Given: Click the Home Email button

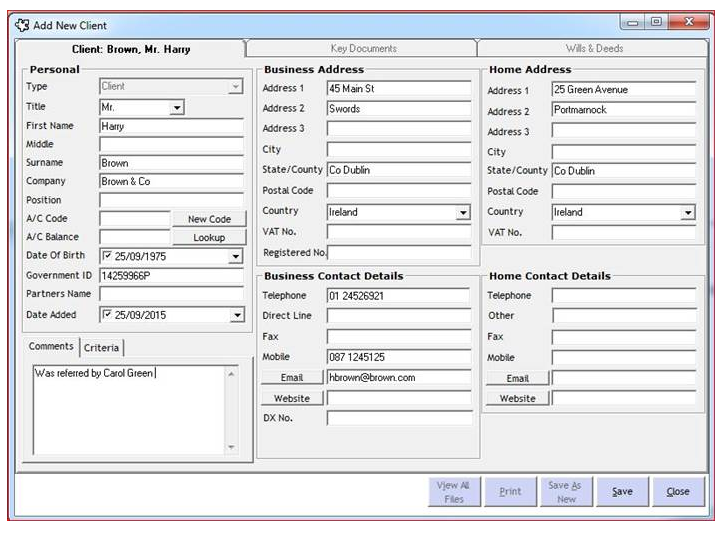Looking at the screenshot, I should coord(517,378).
